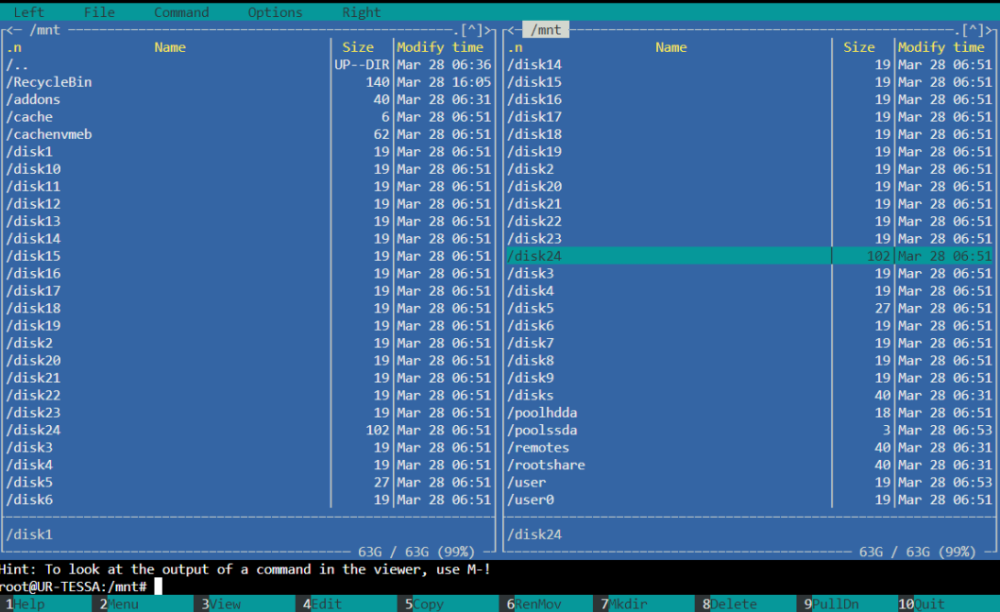The image size is (1000, 612).
Task: Open the Left menu
Action: 29,12
